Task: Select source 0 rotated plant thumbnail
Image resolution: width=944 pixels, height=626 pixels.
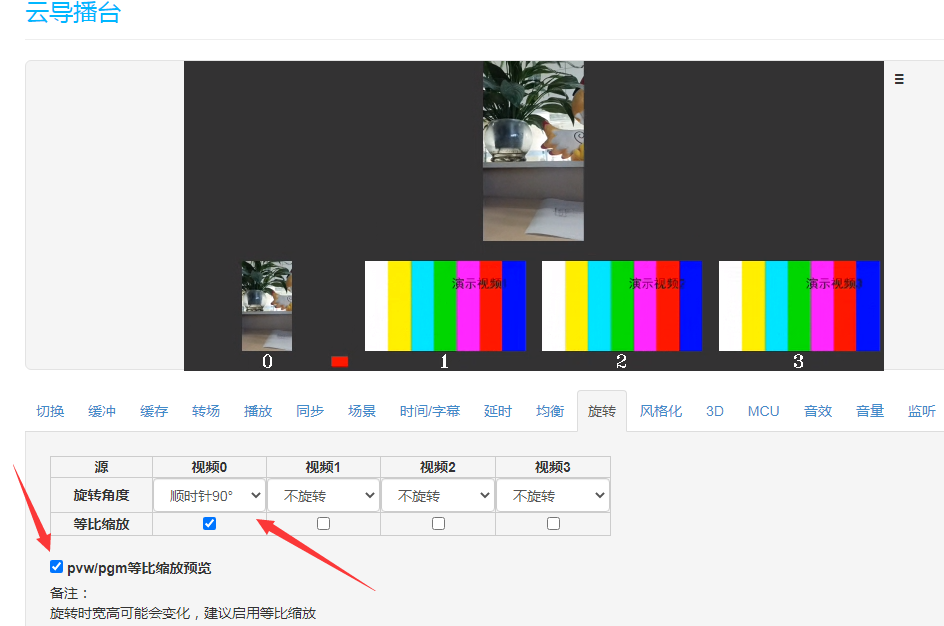Action: click(x=267, y=306)
